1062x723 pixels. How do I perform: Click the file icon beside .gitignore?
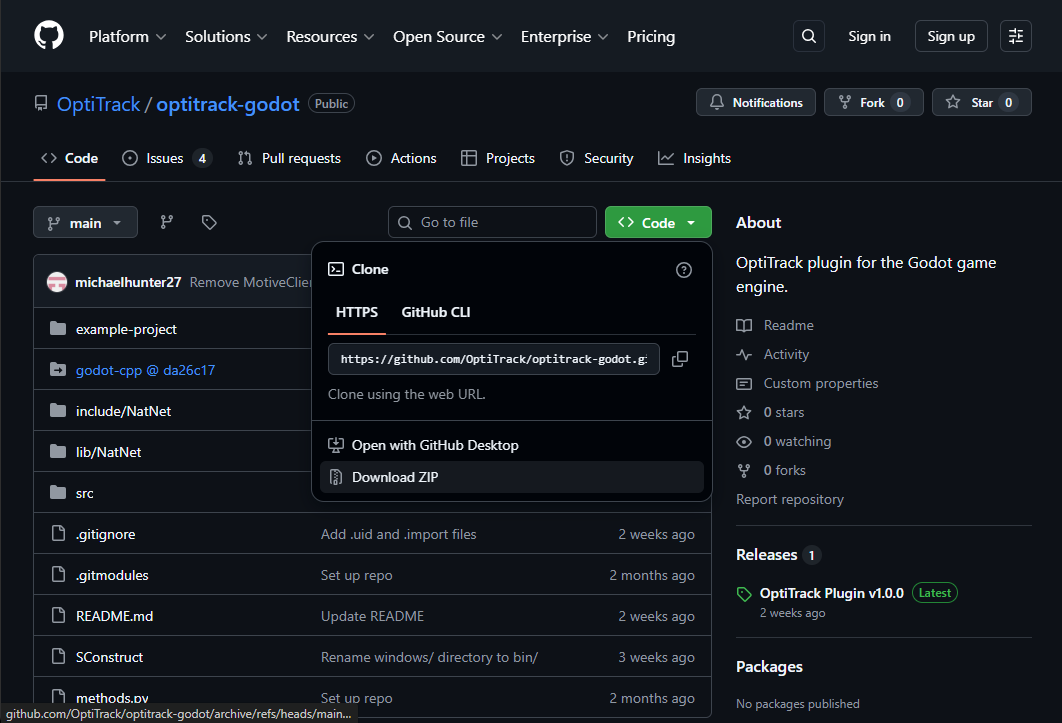(x=58, y=534)
